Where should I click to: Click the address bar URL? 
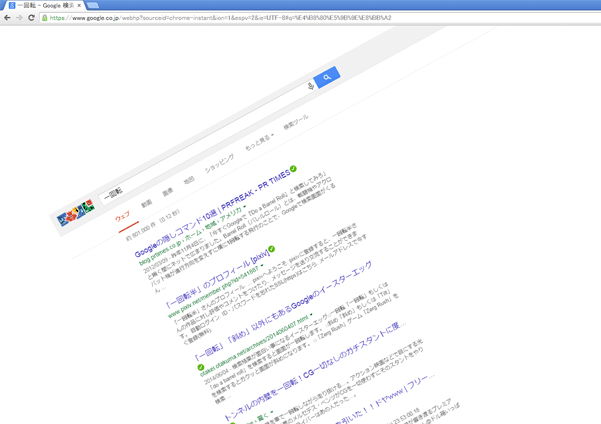tap(220, 18)
